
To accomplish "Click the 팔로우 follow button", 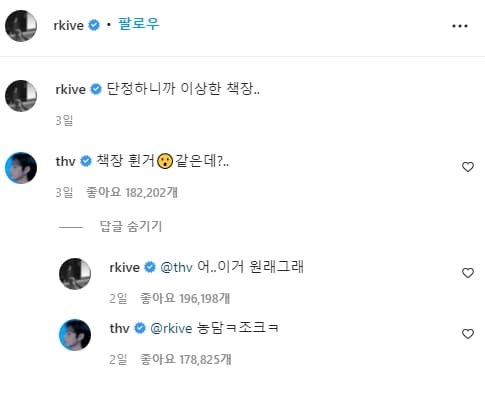I will (139, 24).
